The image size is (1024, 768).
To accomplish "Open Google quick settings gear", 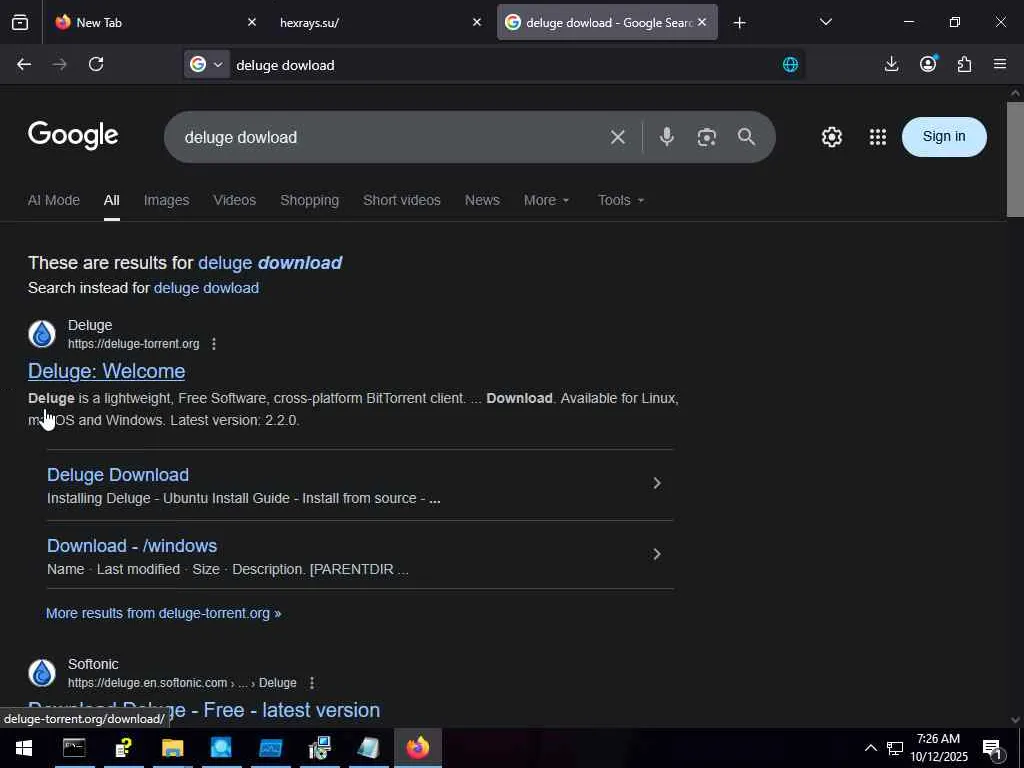I will [x=831, y=137].
